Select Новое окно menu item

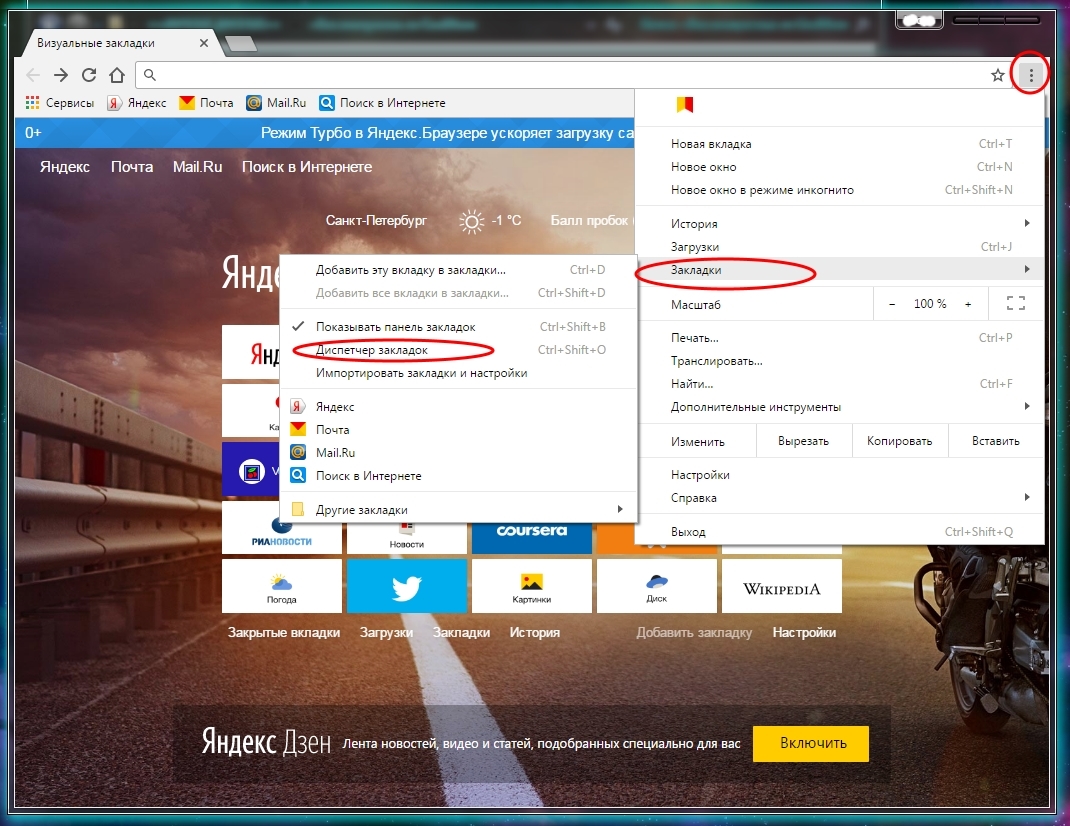tap(839, 167)
